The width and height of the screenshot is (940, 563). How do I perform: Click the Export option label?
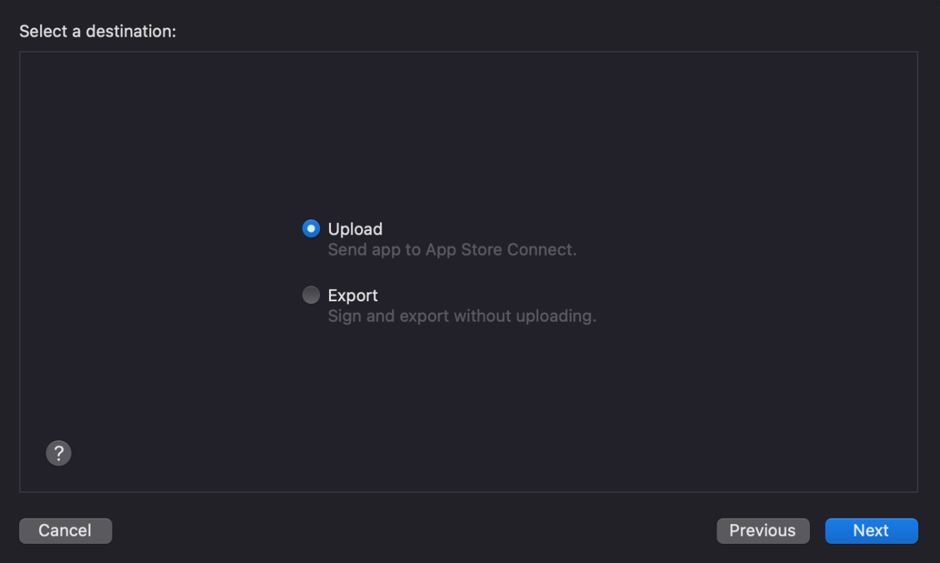(353, 296)
